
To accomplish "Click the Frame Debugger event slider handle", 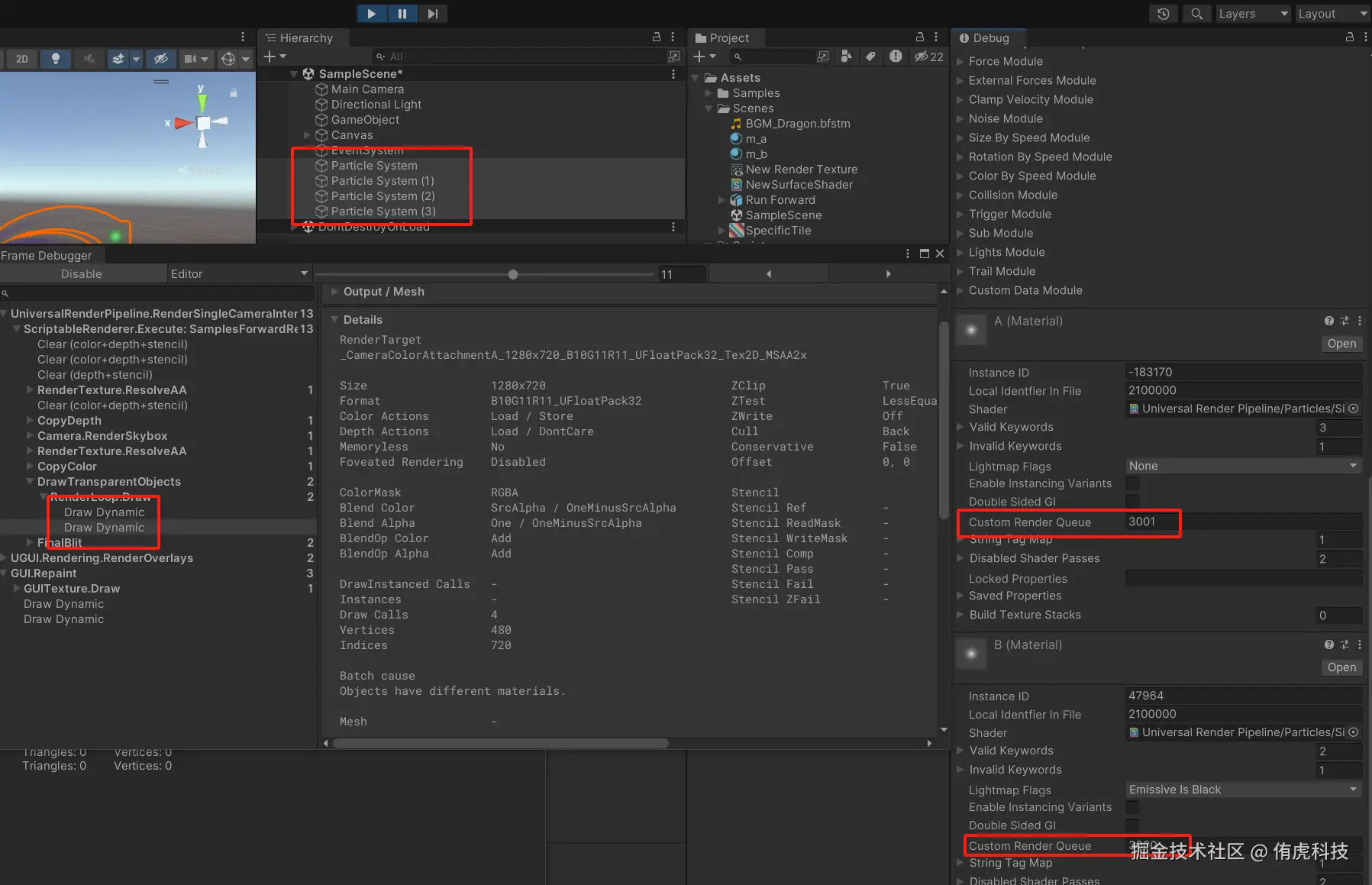I will (x=513, y=274).
